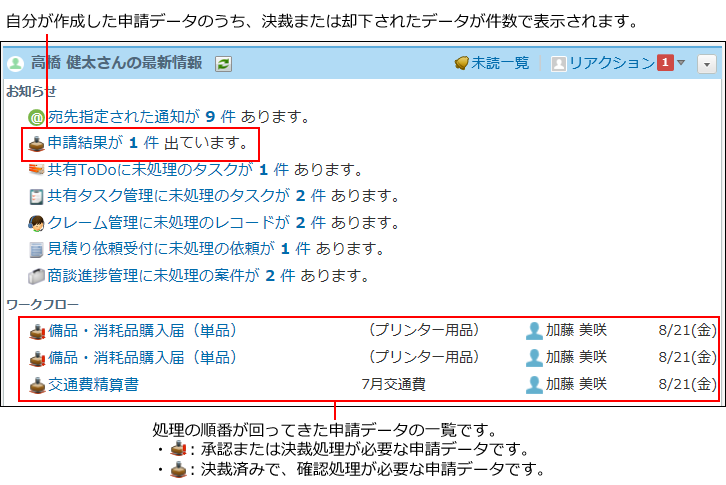Click the stamp icon beside 交通費精算書

pos(37,385)
